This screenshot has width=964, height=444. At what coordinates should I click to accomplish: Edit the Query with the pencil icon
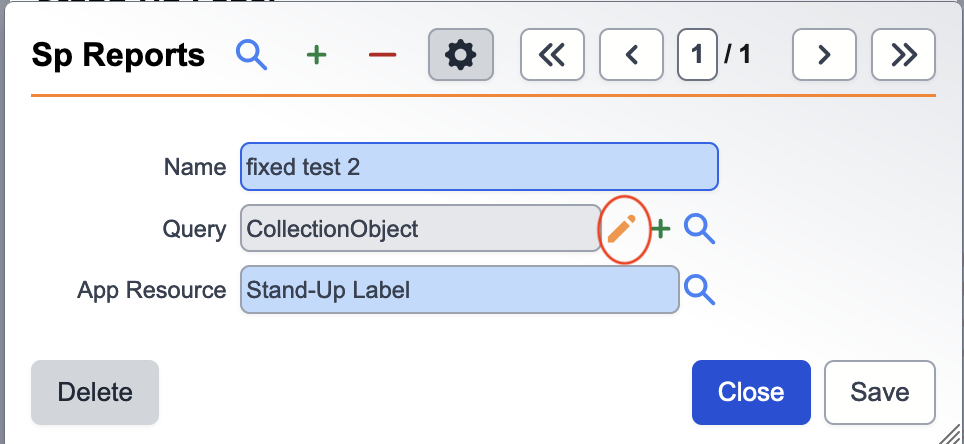(x=621, y=230)
